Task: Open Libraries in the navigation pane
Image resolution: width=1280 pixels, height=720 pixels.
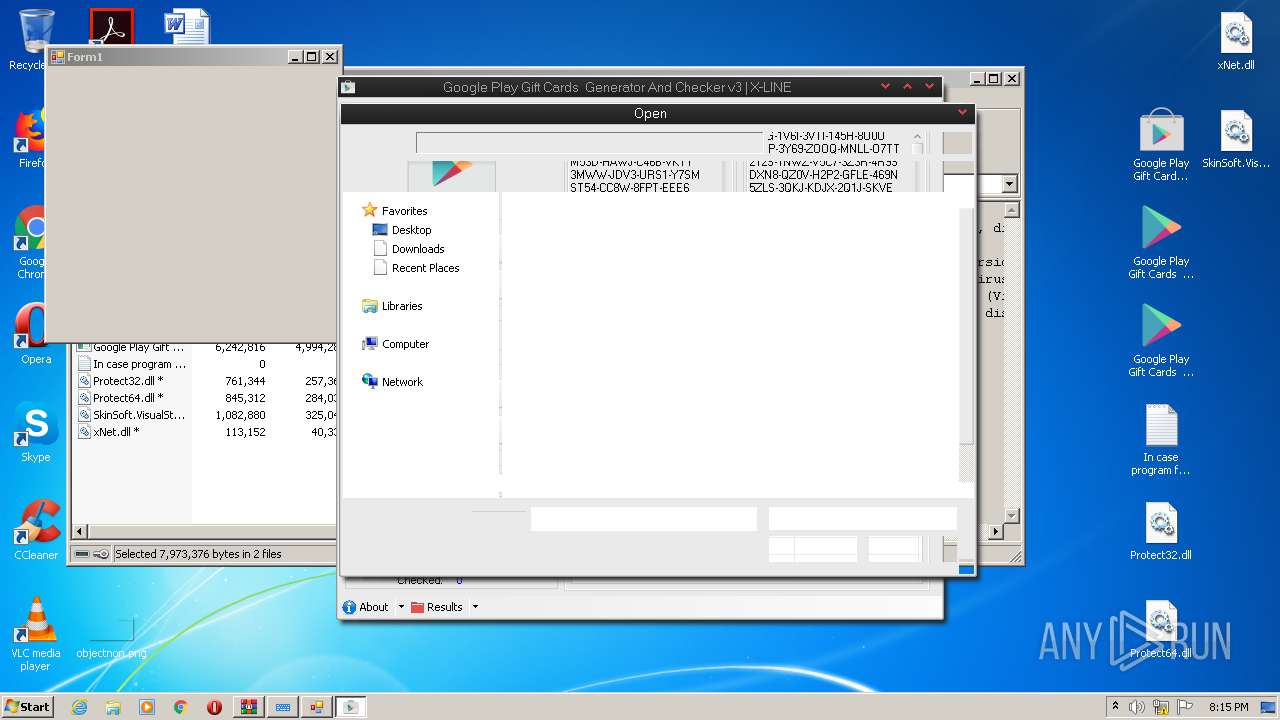Action: point(393,306)
